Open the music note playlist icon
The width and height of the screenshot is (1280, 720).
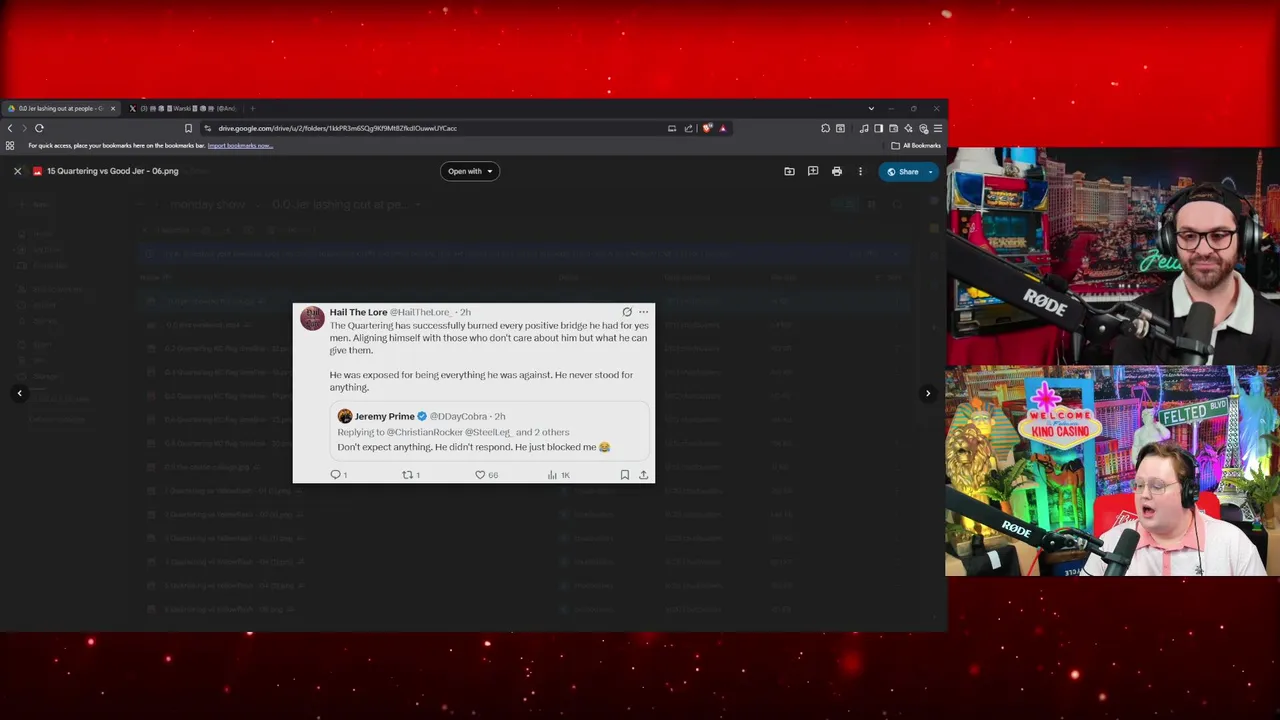pos(864,128)
